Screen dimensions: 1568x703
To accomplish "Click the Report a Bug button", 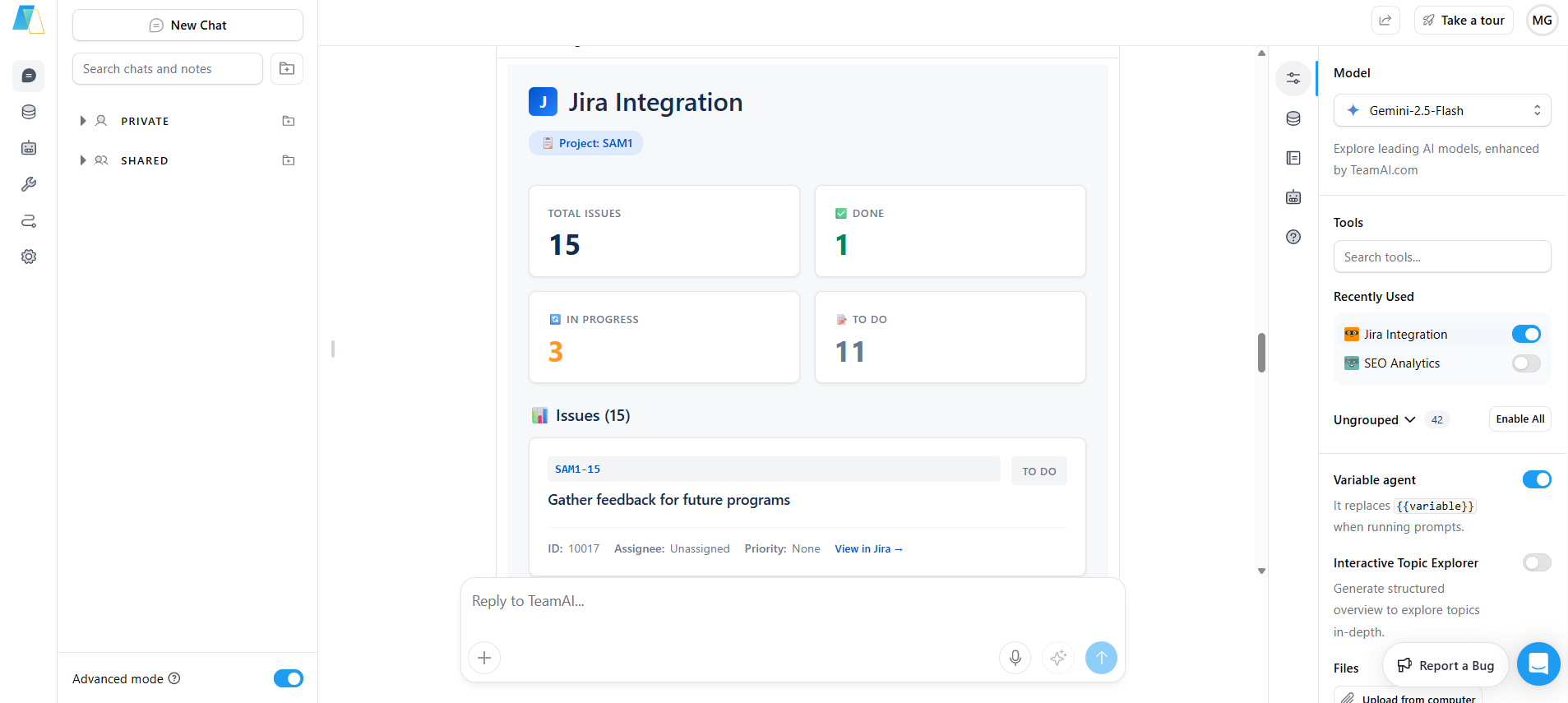I will click(1445, 665).
